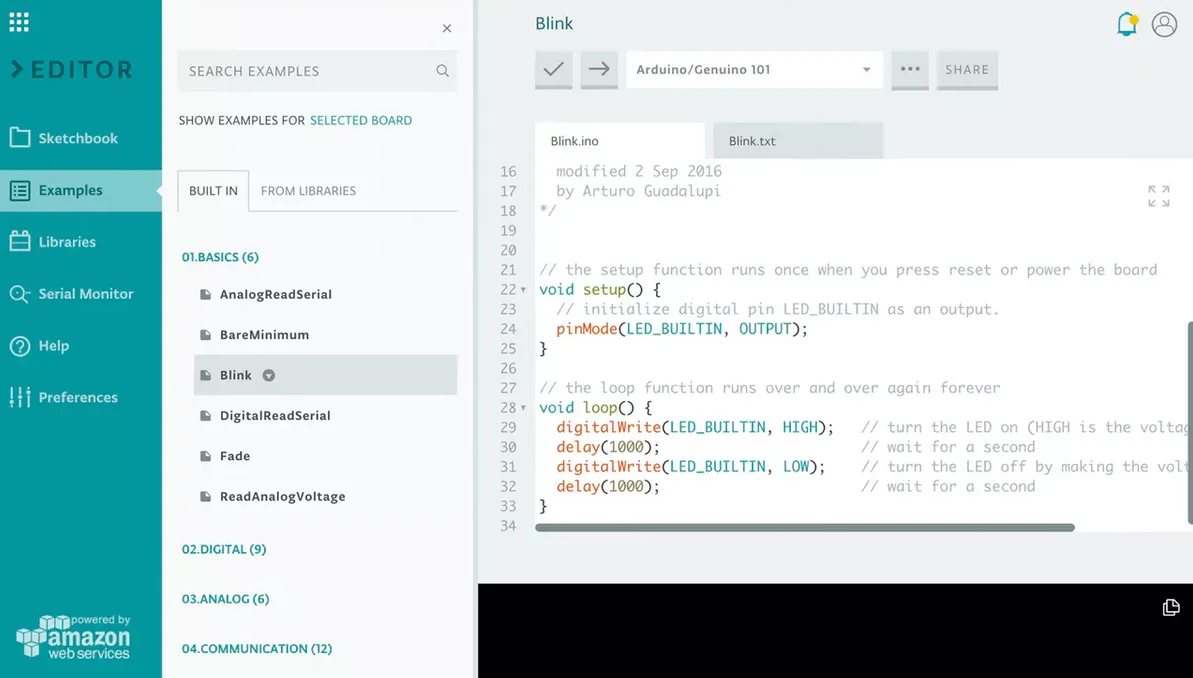
Task: Click the Blink sketch title
Action: [554, 24]
